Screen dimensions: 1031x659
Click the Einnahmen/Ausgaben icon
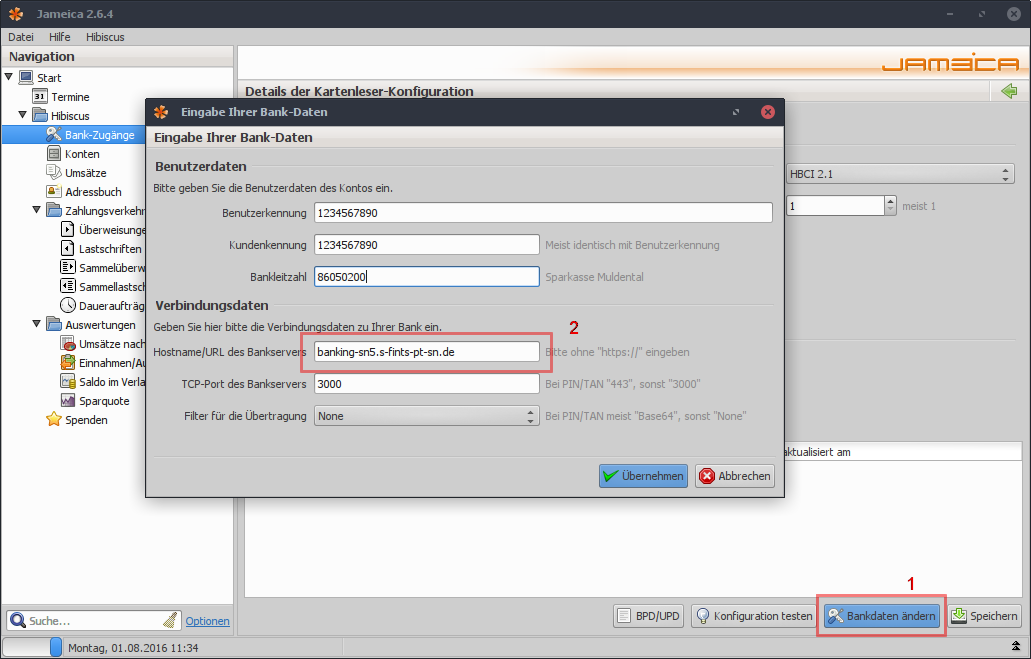pos(68,362)
